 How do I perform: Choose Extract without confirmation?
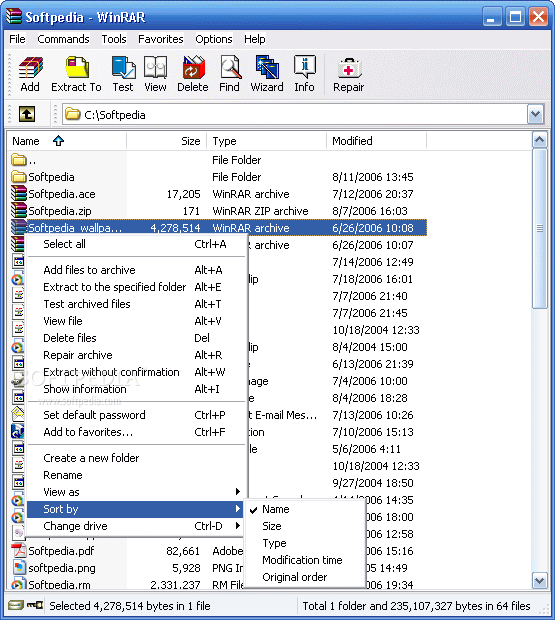pos(136,372)
